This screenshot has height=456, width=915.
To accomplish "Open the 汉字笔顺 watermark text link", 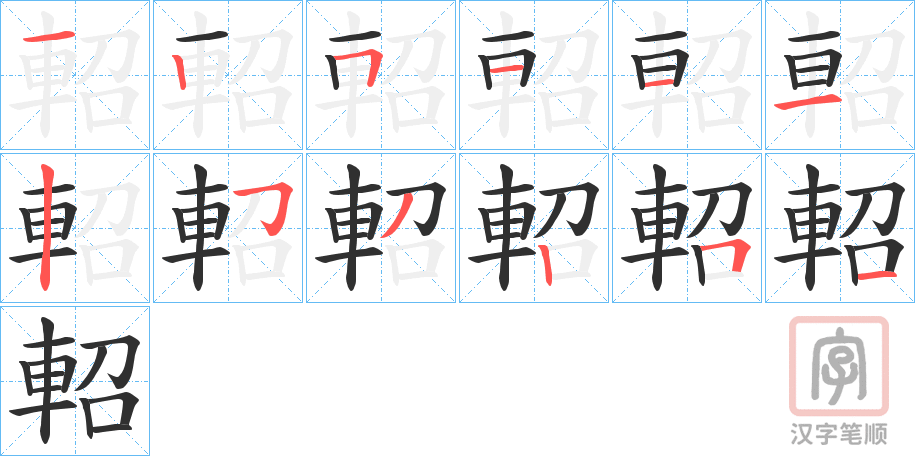I will [839, 434].
